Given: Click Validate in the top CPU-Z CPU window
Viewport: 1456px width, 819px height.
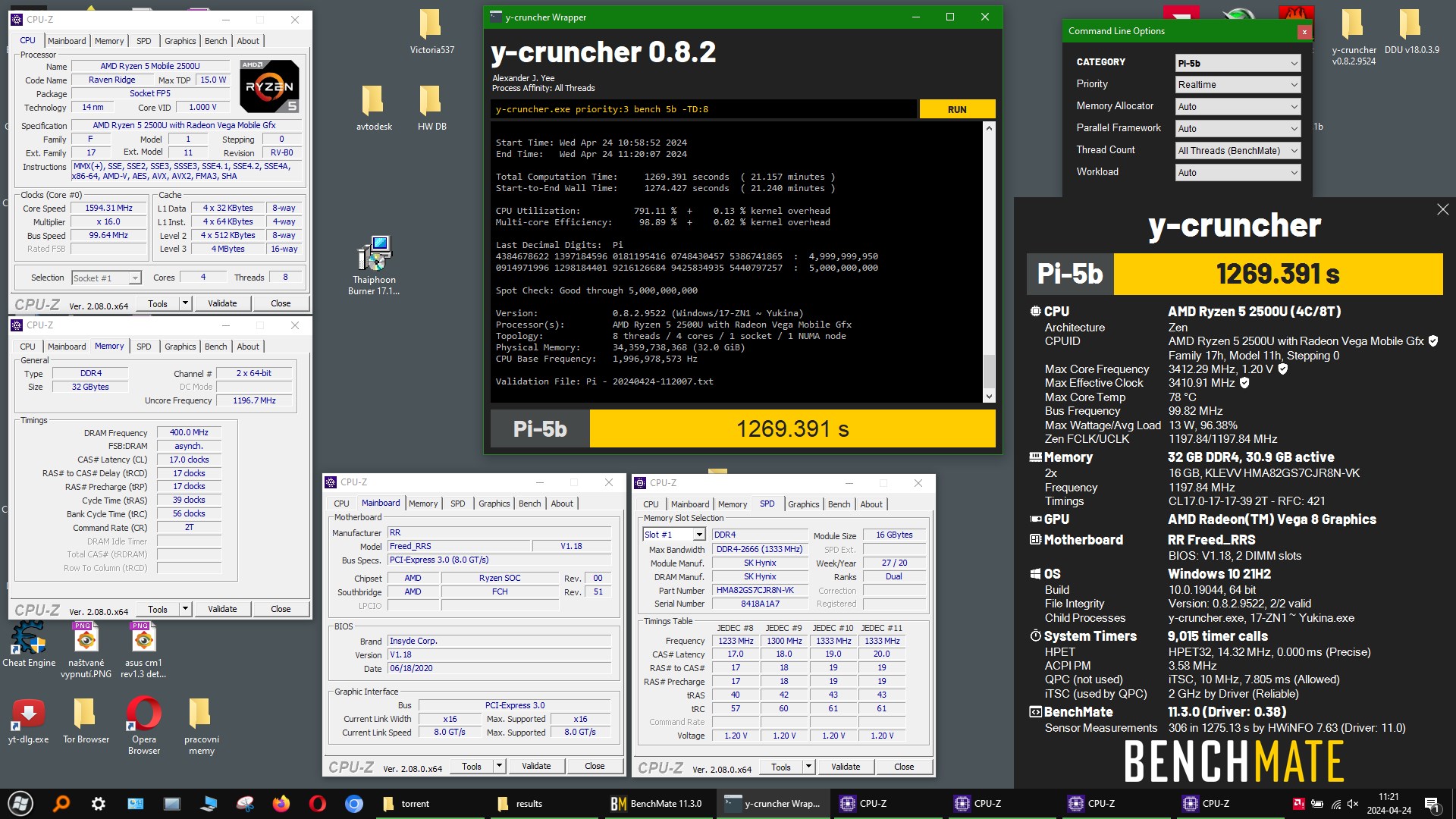Looking at the screenshot, I should pyautogui.click(x=222, y=303).
